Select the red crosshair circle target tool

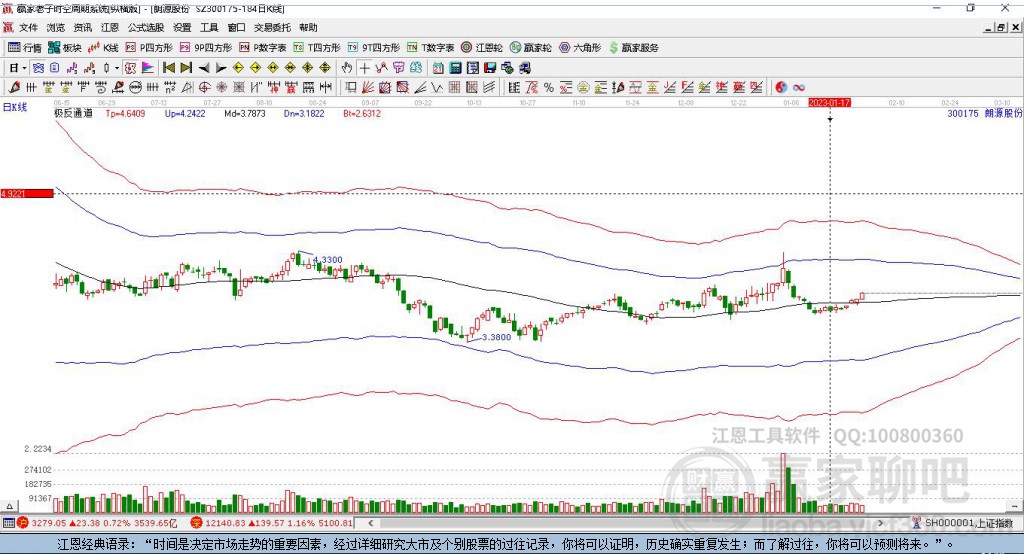click(204, 88)
